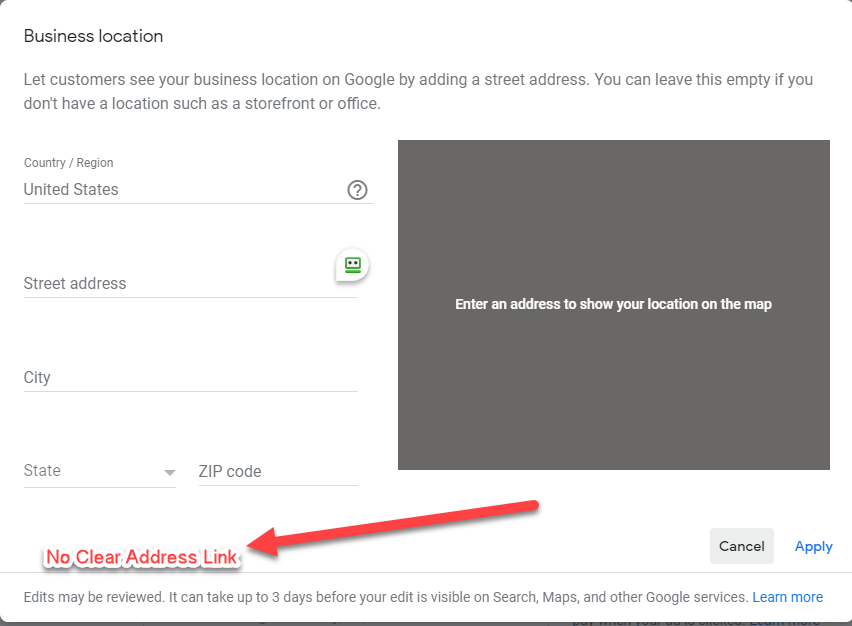
Task: Click into the ZIP code field
Action: click(278, 471)
